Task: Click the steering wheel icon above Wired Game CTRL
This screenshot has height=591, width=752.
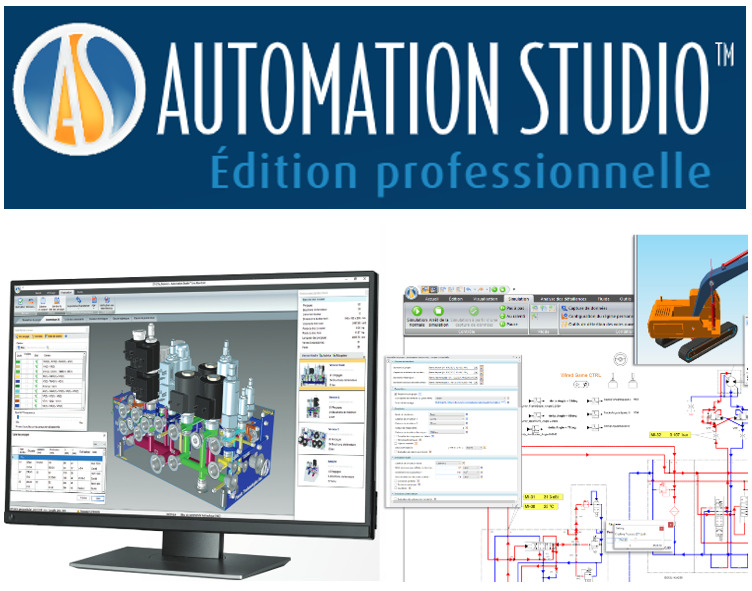Action: pyautogui.click(x=620, y=358)
